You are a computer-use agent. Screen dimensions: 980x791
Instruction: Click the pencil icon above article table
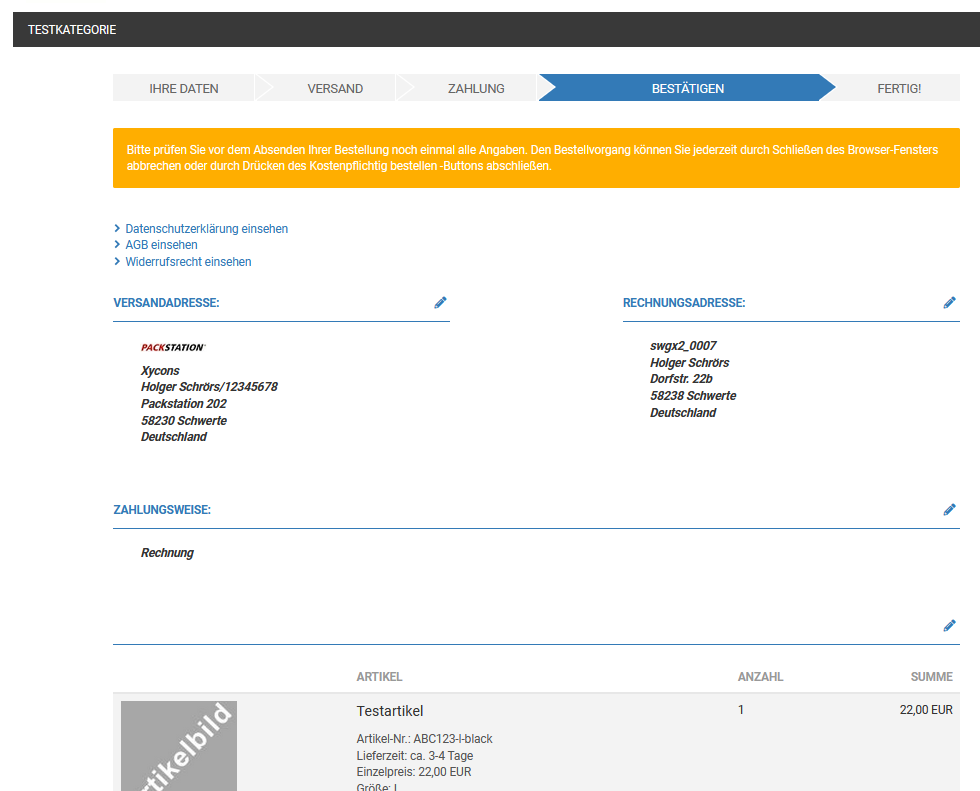[949, 625]
